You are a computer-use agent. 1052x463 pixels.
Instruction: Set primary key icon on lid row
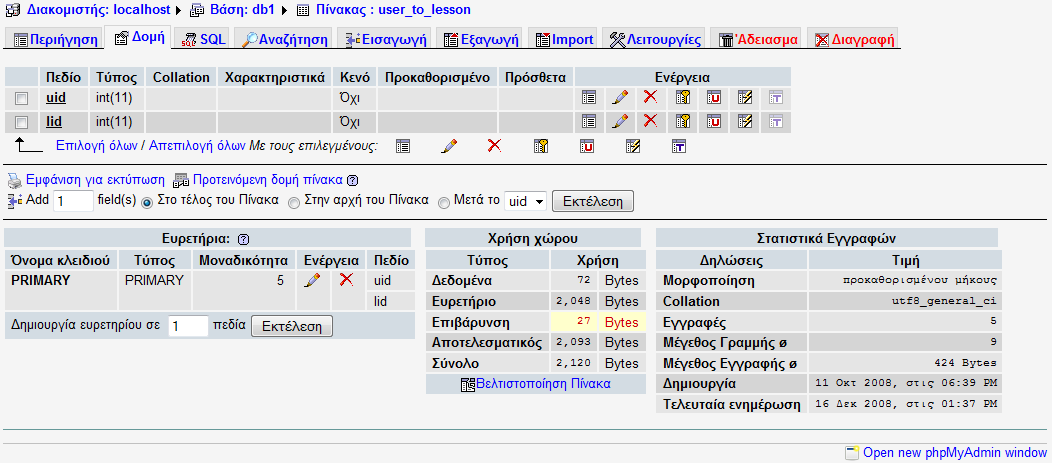(682, 121)
